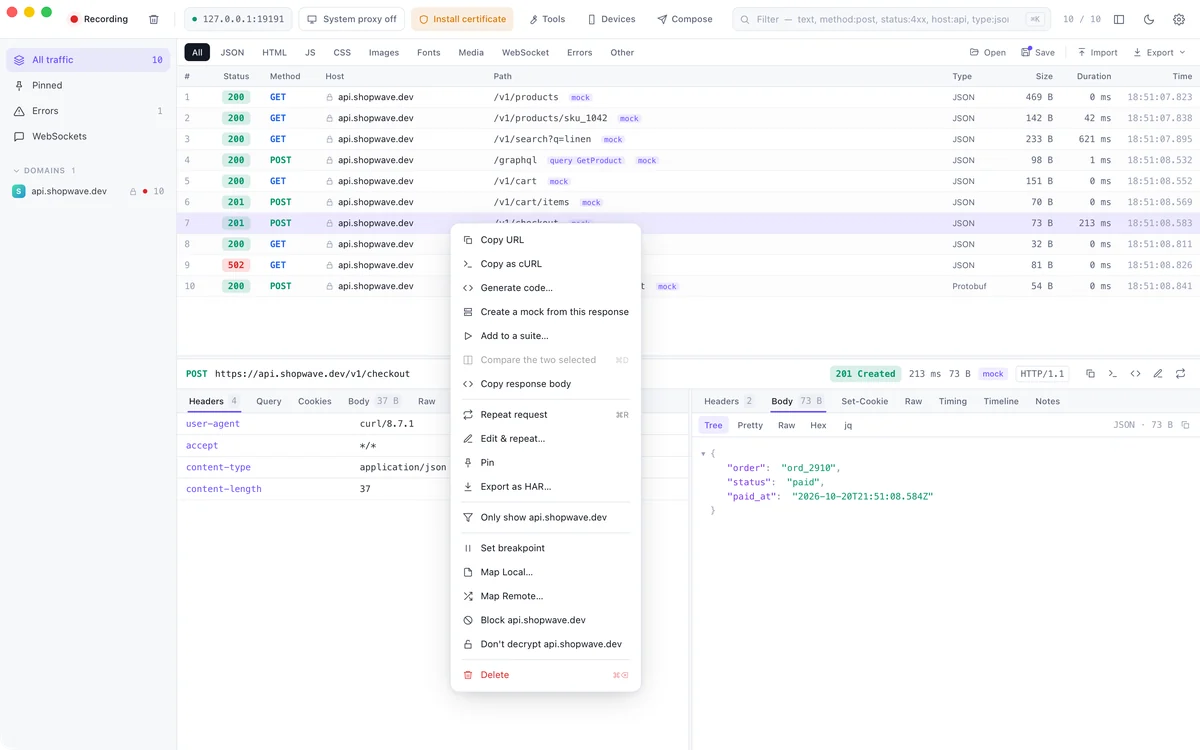Image resolution: width=1200 pixels, height=750 pixels.
Task: Select WebSocket type filter tab
Action: 525,52
